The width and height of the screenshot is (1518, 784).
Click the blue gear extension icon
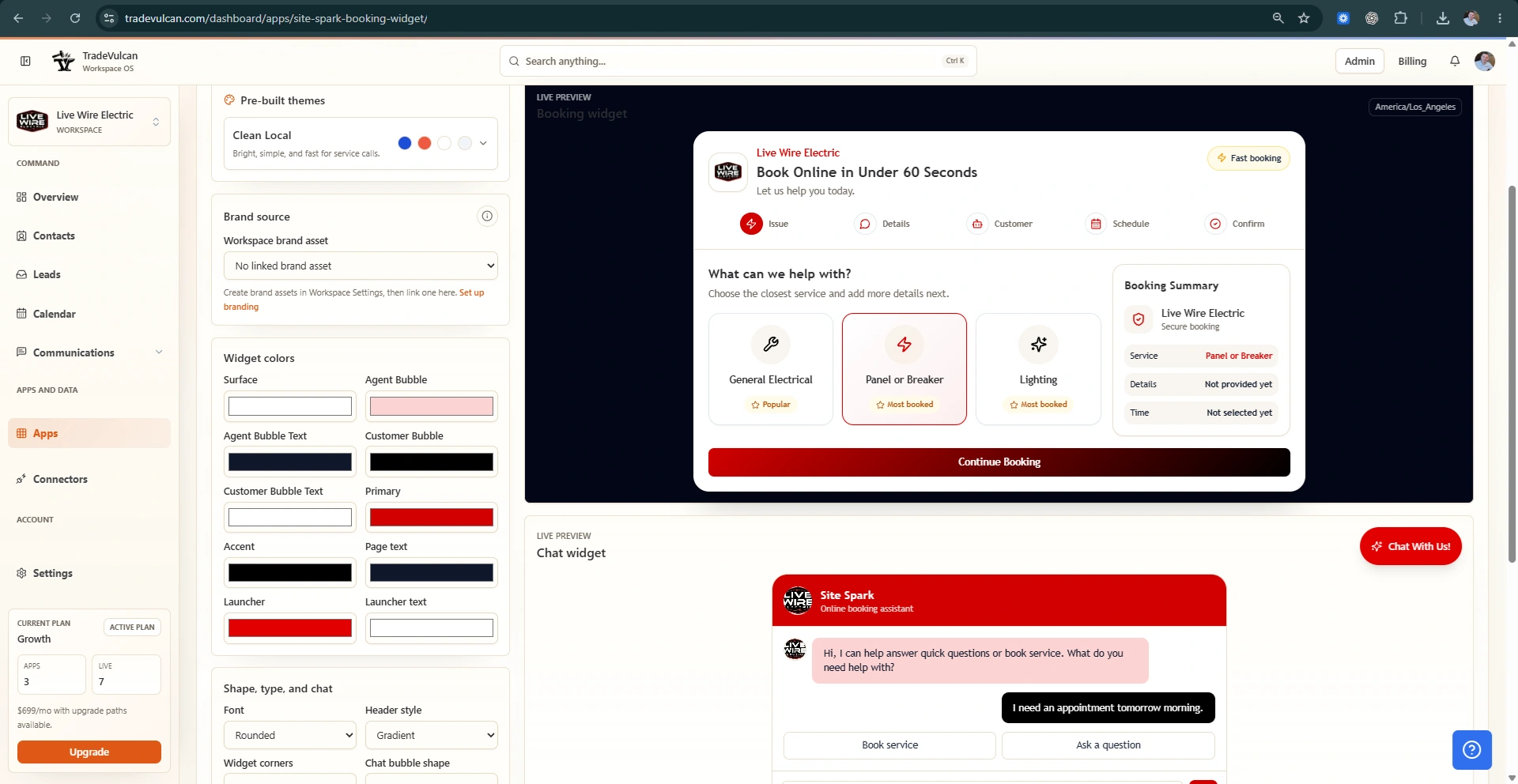point(1343,18)
